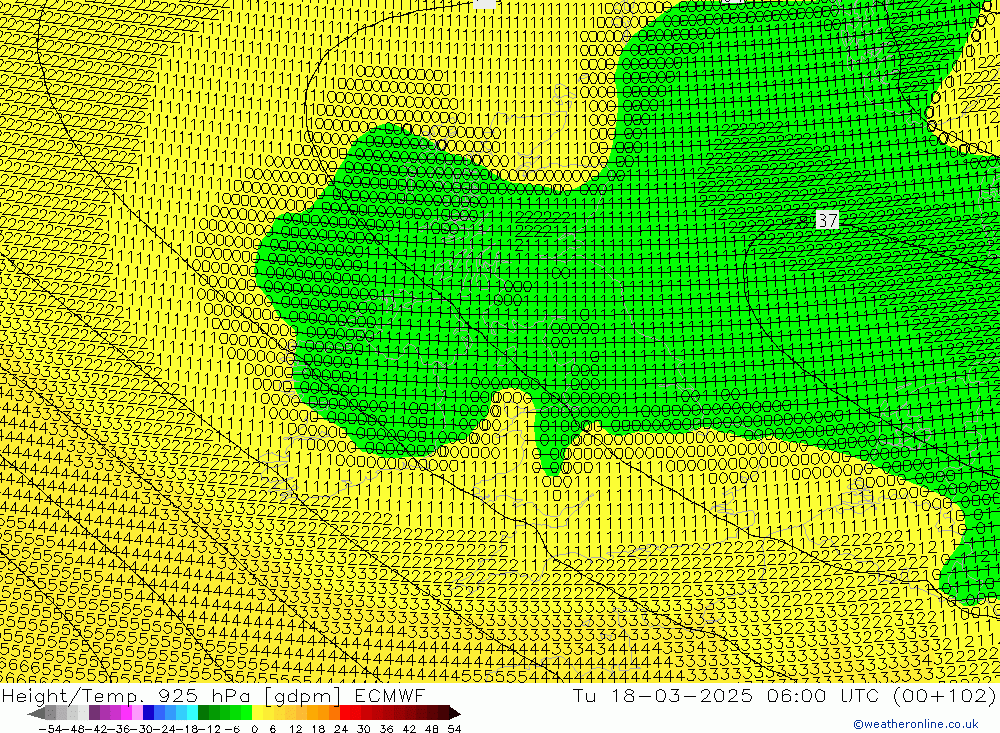
Task: Click the legend value -12
Action: pos(209,729)
